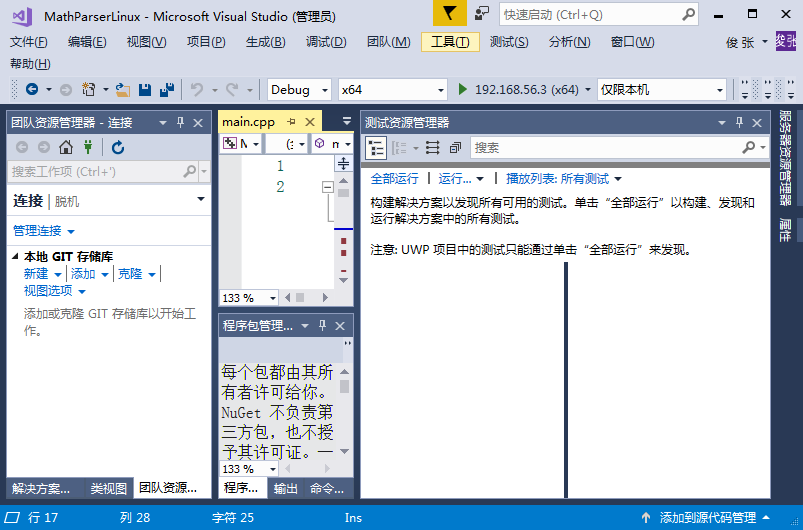Open the quick launch search magnifier
The height and width of the screenshot is (530, 803).
[689, 14]
